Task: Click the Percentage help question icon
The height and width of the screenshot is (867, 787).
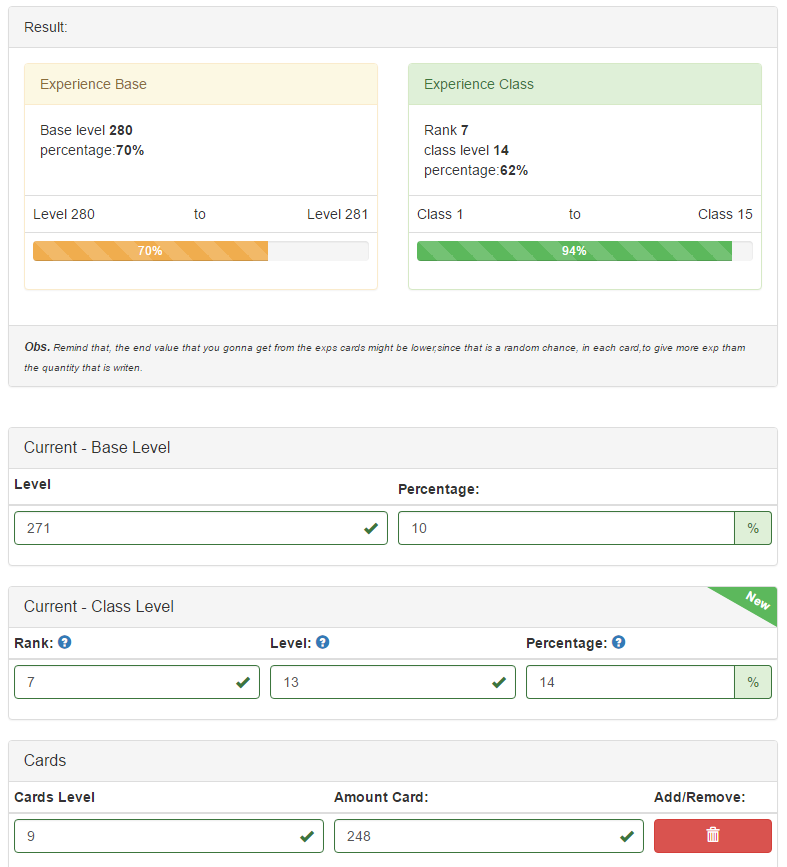Action: (x=618, y=643)
